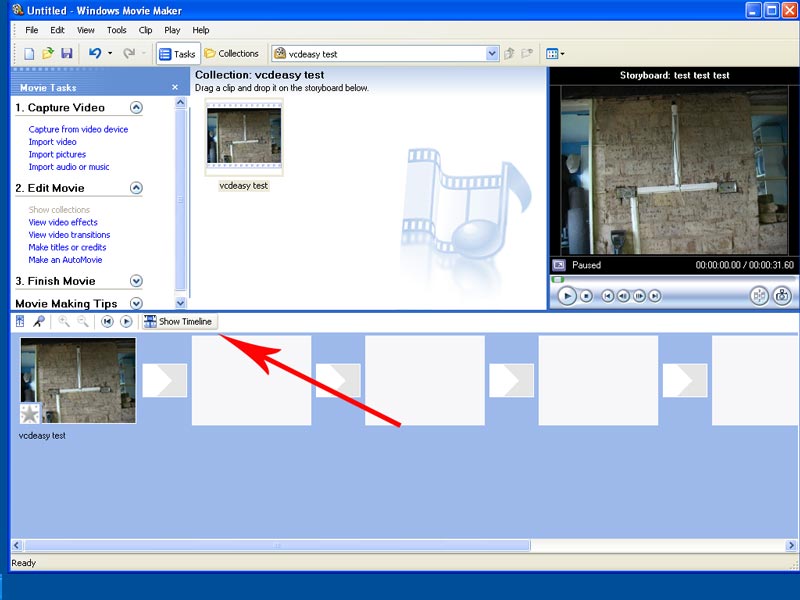
Task: Click the preview seek bar
Action: click(x=673, y=279)
